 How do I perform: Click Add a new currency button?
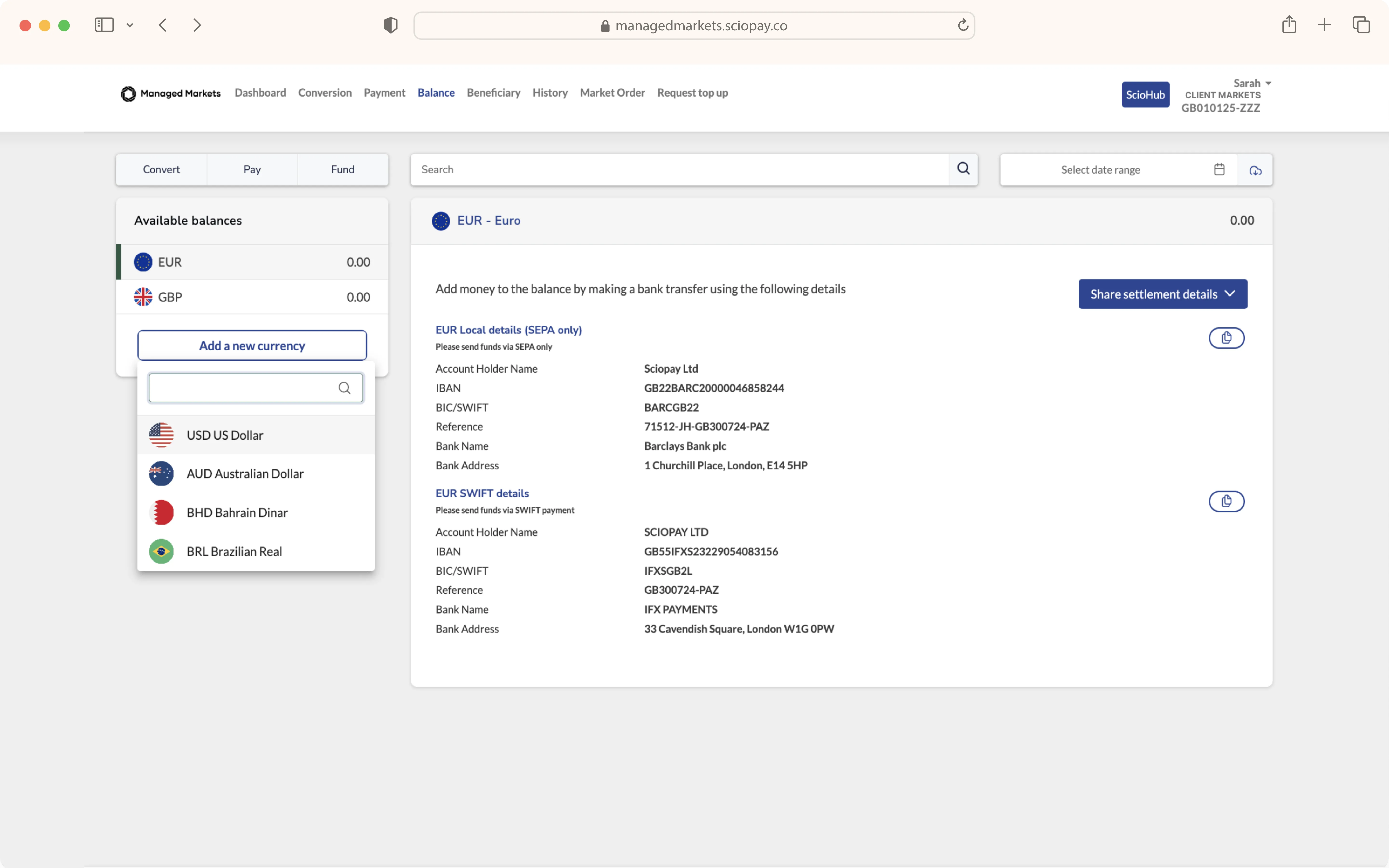tap(252, 346)
